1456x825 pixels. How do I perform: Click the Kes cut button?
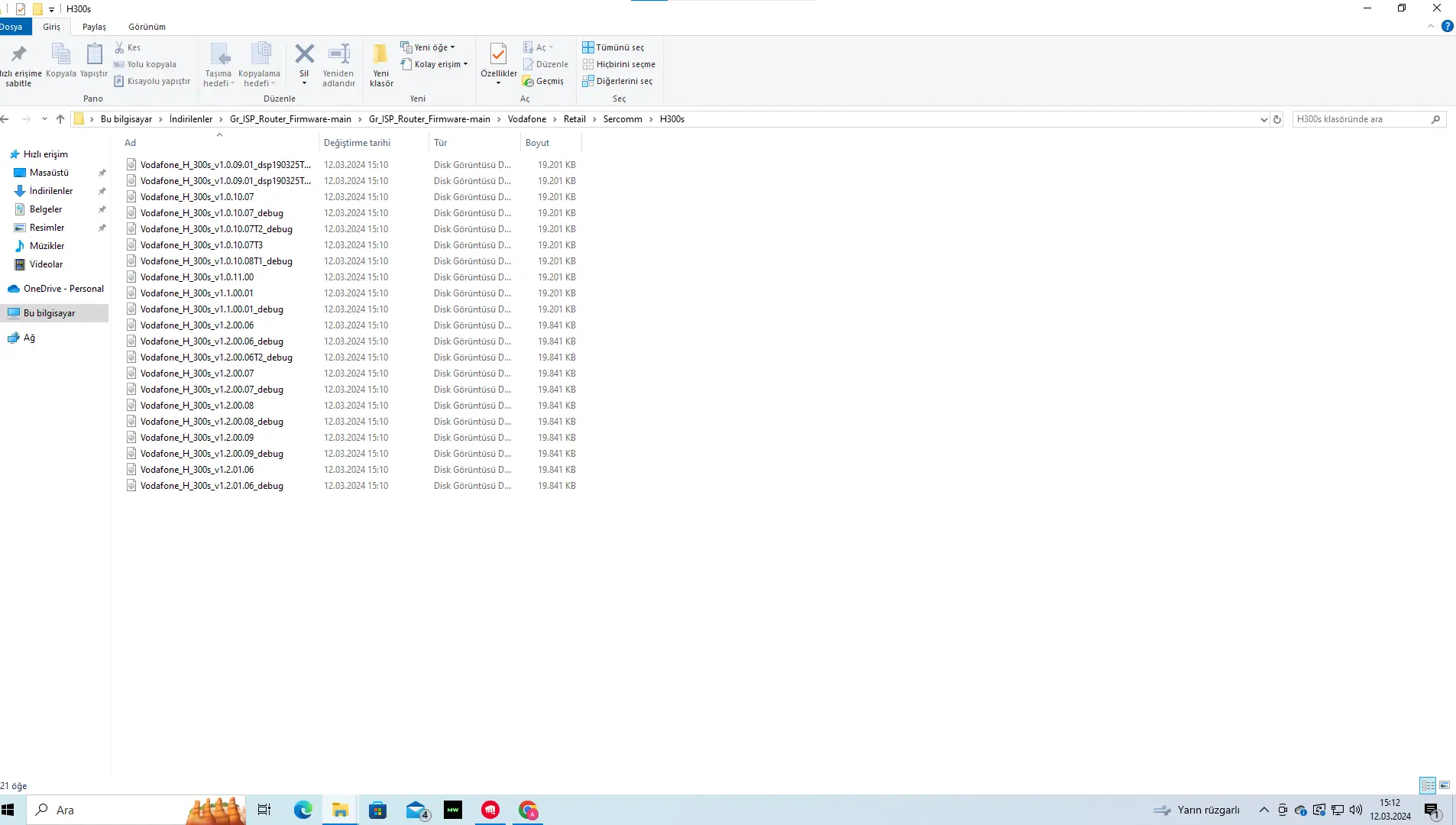[x=128, y=47]
